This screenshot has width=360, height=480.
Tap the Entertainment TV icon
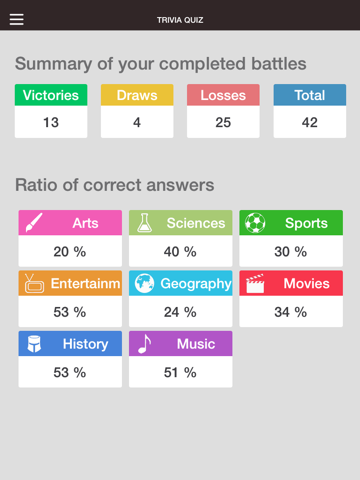coord(34,283)
